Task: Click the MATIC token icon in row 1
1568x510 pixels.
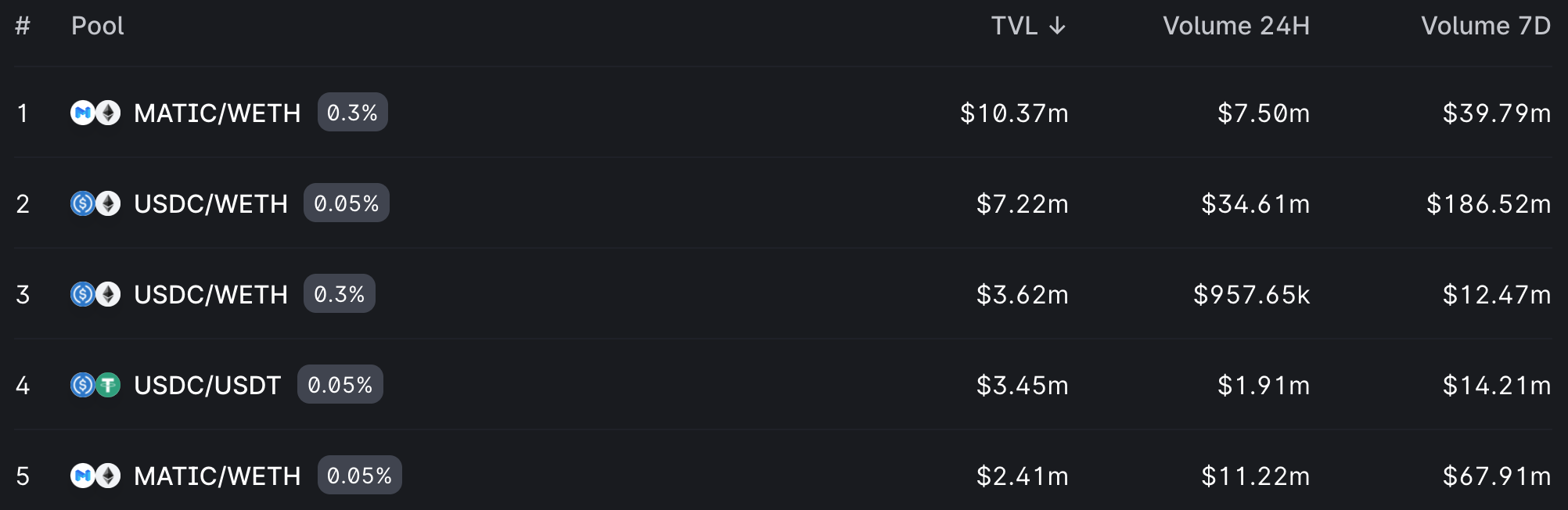Action: pyautogui.click(x=83, y=113)
